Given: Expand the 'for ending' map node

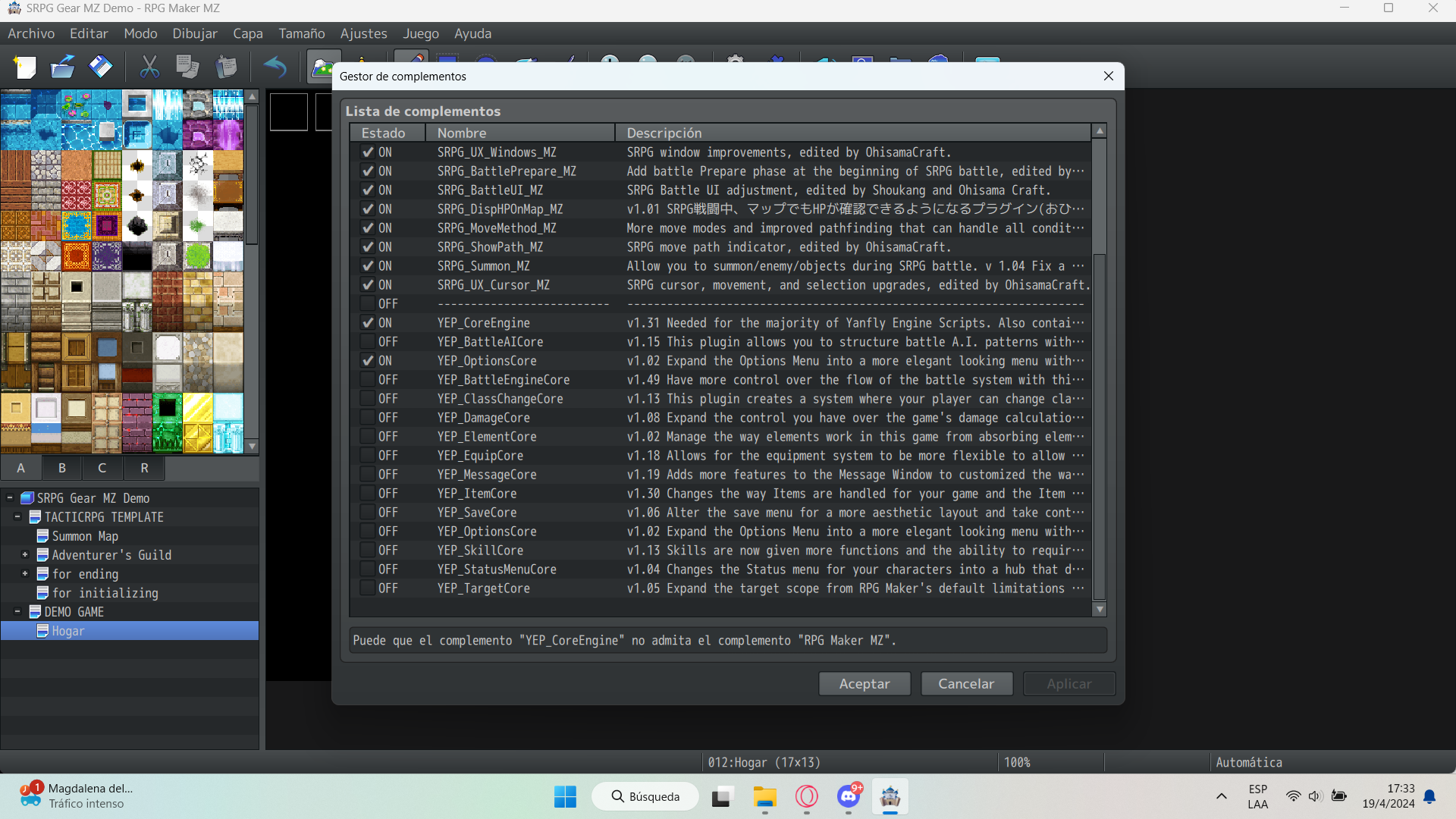Looking at the screenshot, I should [x=25, y=574].
